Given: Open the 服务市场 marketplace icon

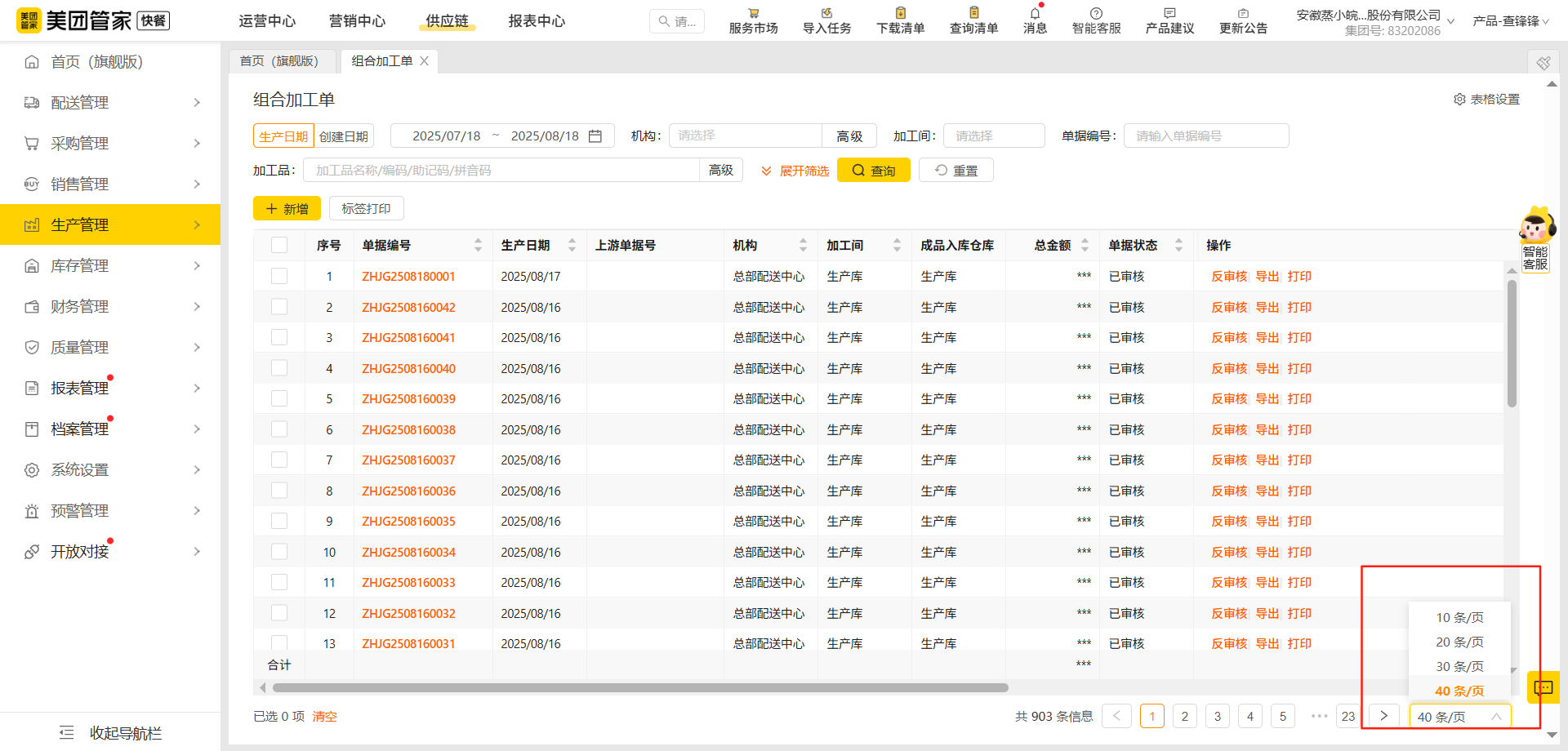Looking at the screenshot, I should tap(753, 14).
